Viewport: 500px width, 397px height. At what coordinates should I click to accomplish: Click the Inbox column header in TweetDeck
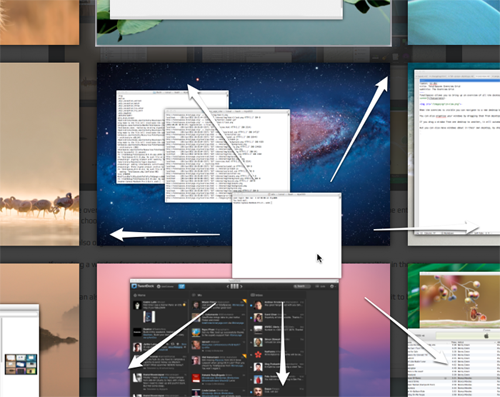[257, 295]
